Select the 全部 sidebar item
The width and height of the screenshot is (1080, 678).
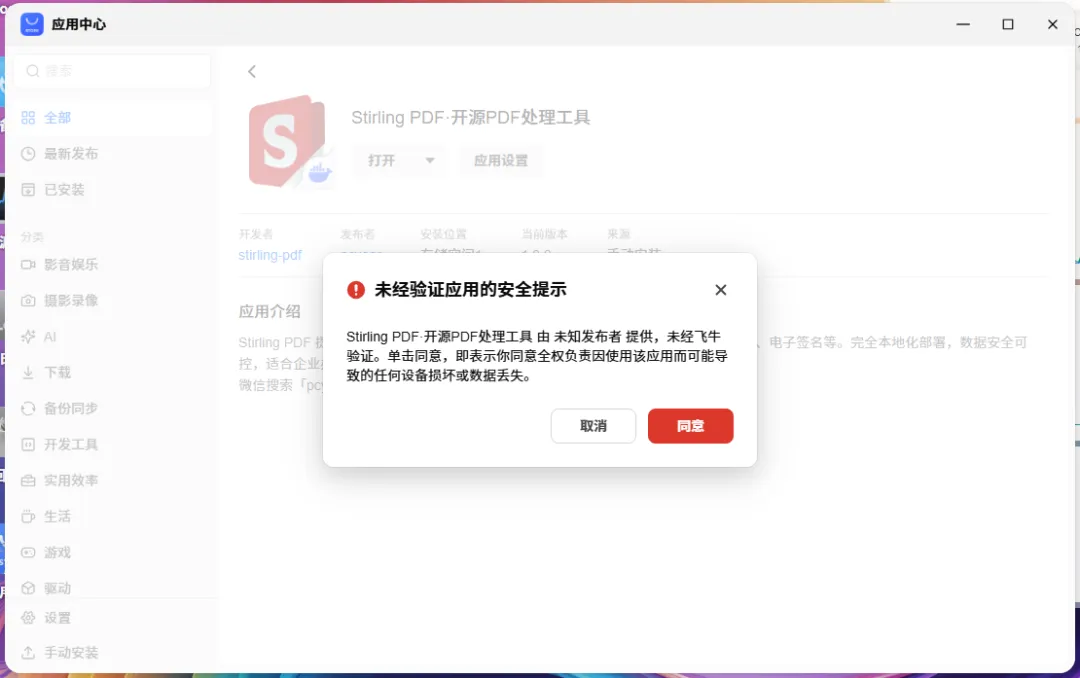pyautogui.click(x=112, y=118)
